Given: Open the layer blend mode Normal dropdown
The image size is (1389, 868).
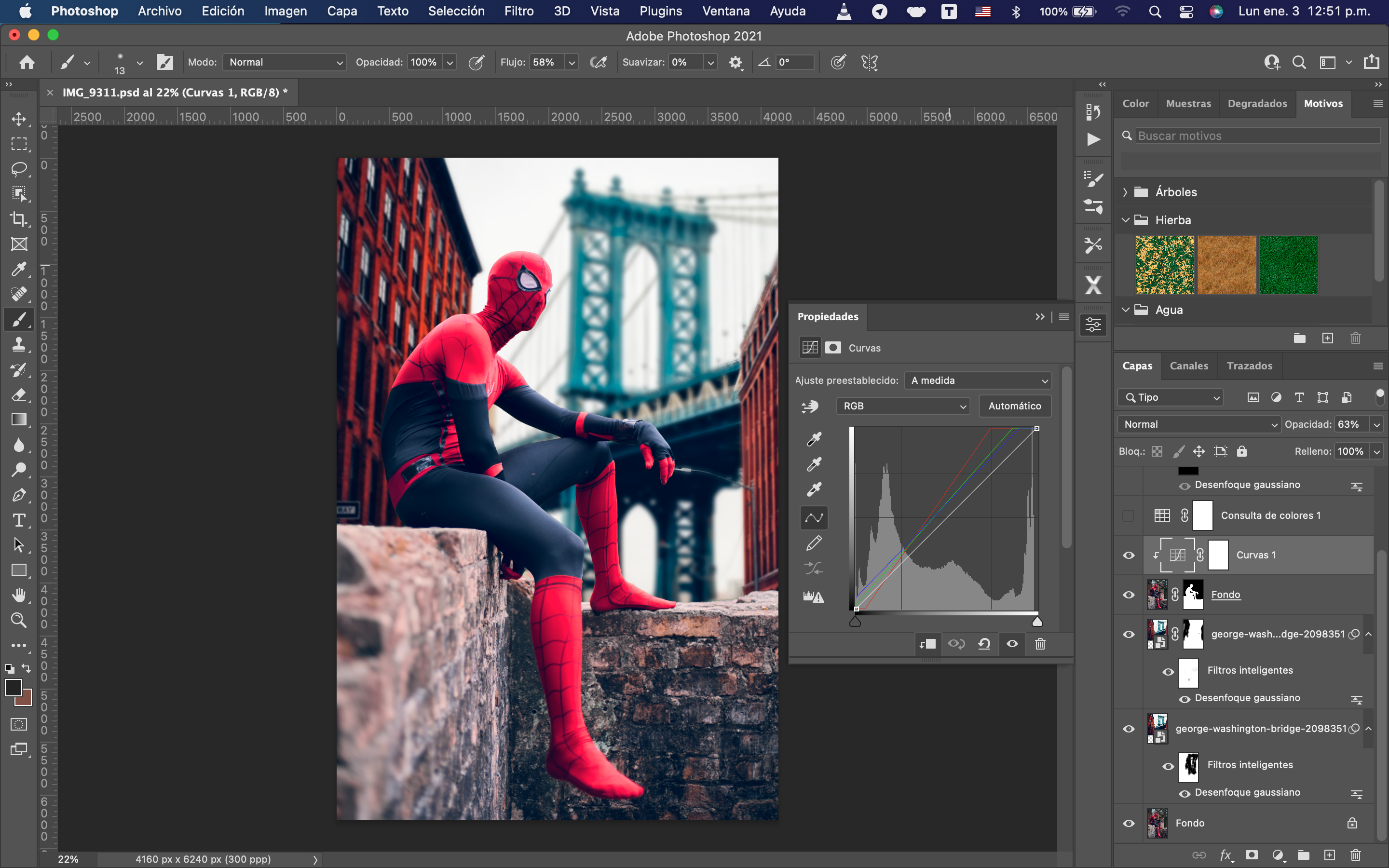Looking at the screenshot, I should [1199, 424].
